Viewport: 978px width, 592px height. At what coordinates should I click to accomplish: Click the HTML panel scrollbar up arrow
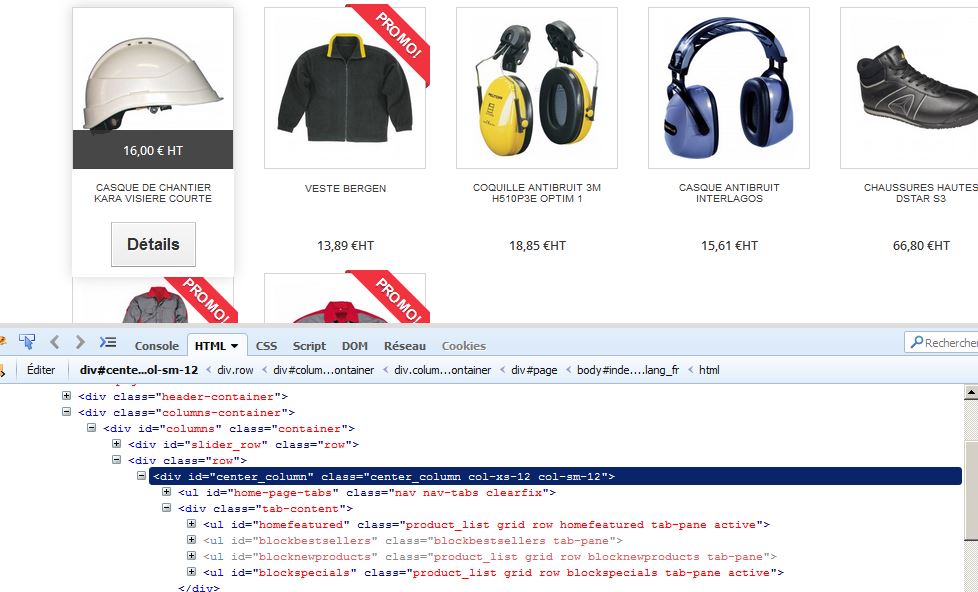[x=971, y=392]
